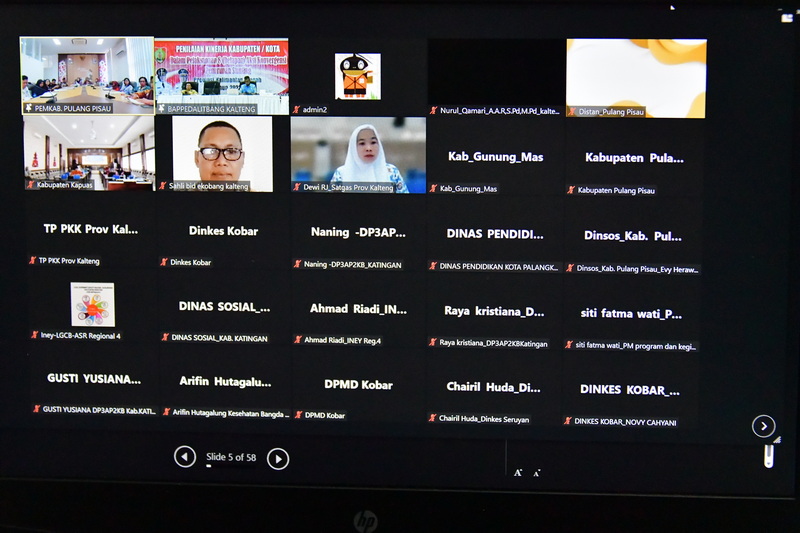
Task: Click DINAS SOSIAL_KAB. KATINGAN tile
Action: click(224, 307)
